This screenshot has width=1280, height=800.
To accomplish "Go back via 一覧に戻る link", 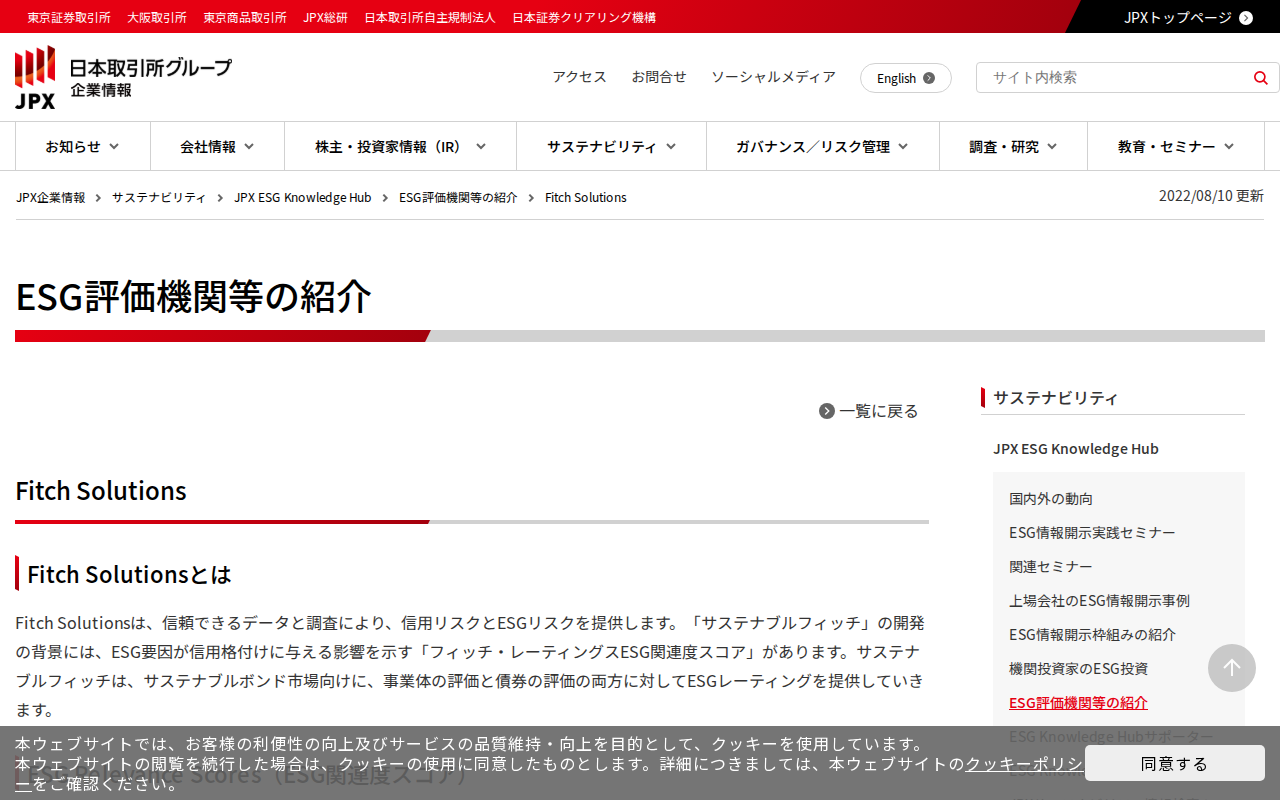I will pos(878,411).
